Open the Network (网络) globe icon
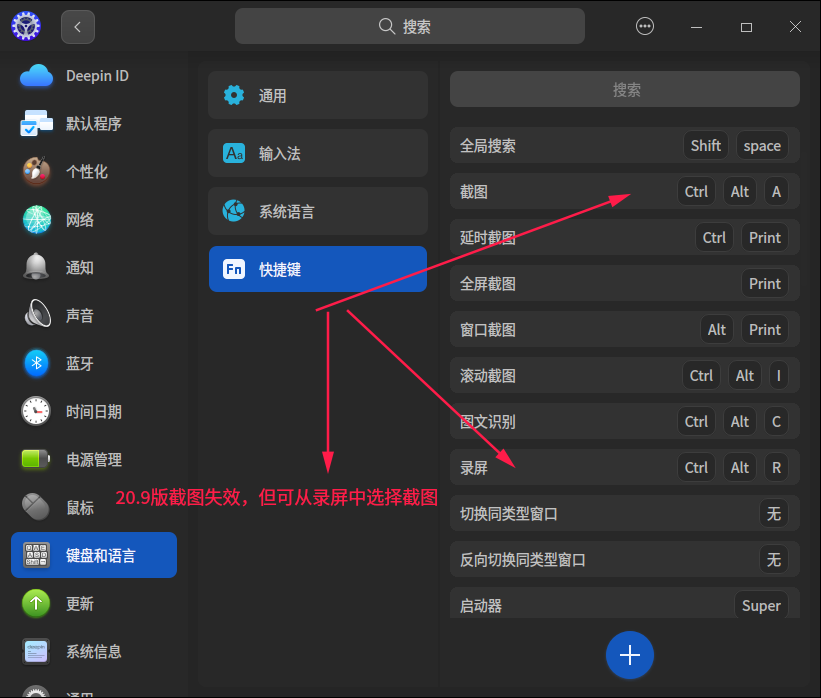The height and width of the screenshot is (698, 821). point(37,219)
